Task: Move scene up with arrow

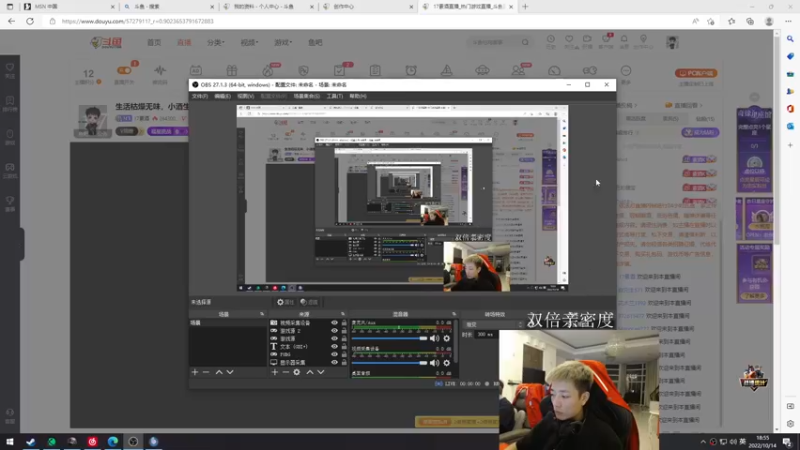Action: click(x=219, y=372)
